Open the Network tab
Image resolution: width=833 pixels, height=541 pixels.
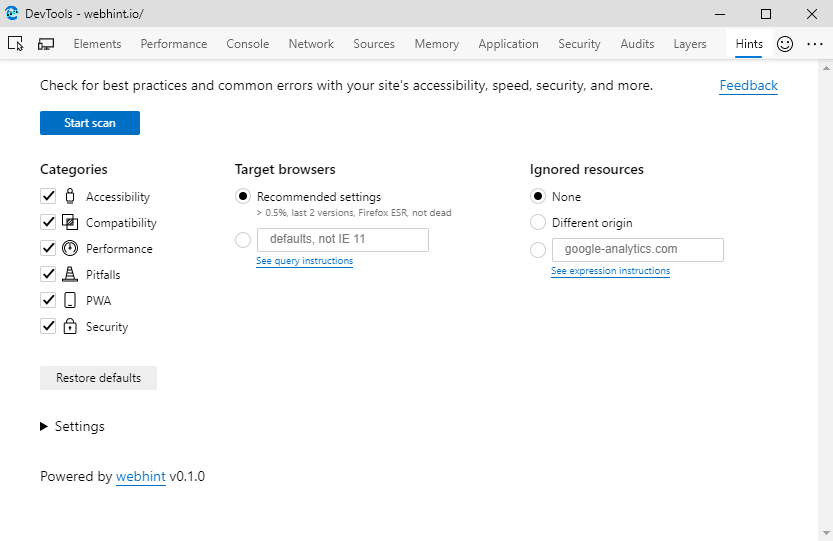tap(311, 44)
